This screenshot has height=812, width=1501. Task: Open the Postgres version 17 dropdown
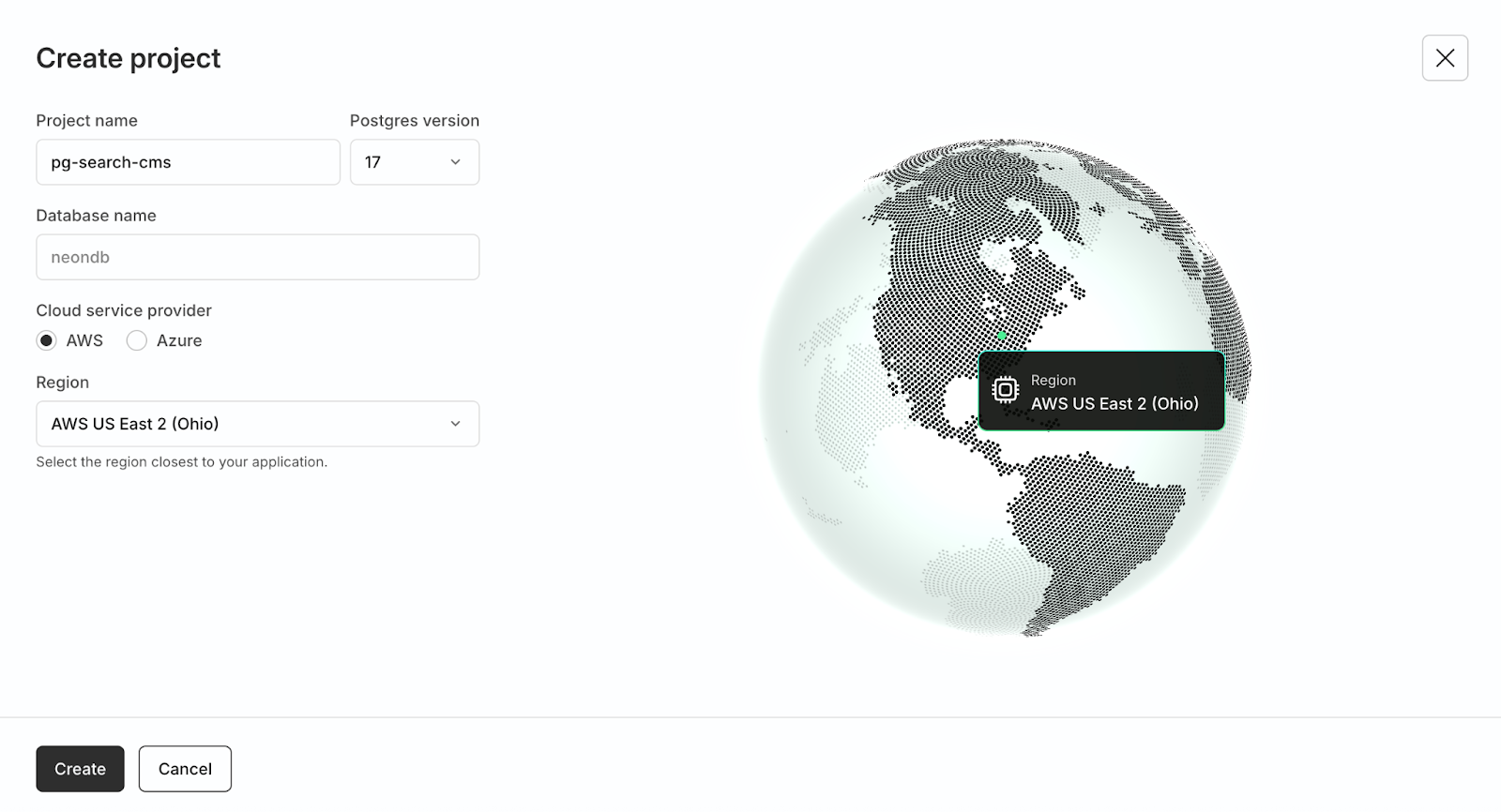415,162
